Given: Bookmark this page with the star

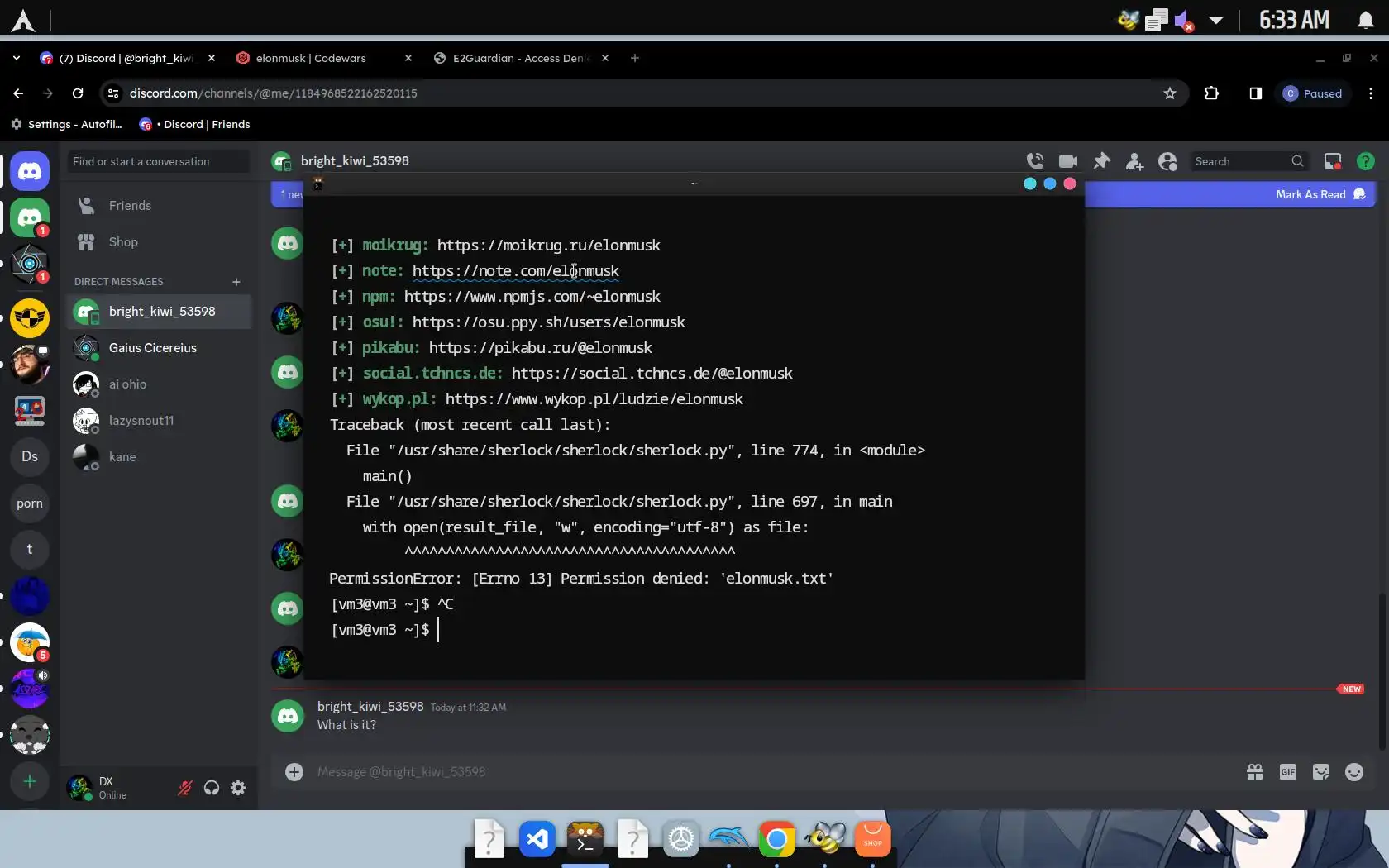Looking at the screenshot, I should point(1170,93).
